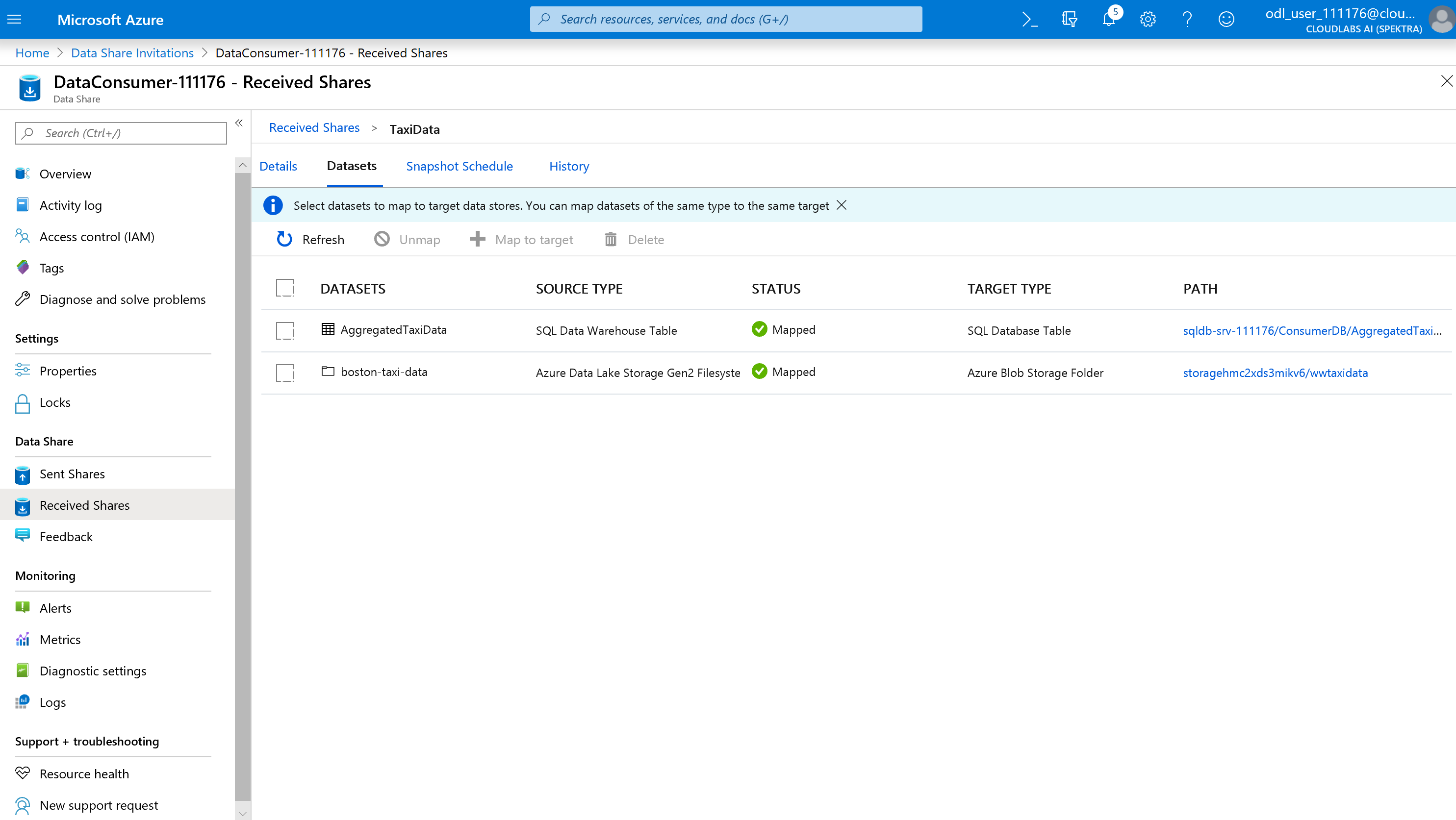Open the Directory and subscription filter
The height and width of the screenshot is (820, 1456).
pyautogui.click(x=1070, y=19)
